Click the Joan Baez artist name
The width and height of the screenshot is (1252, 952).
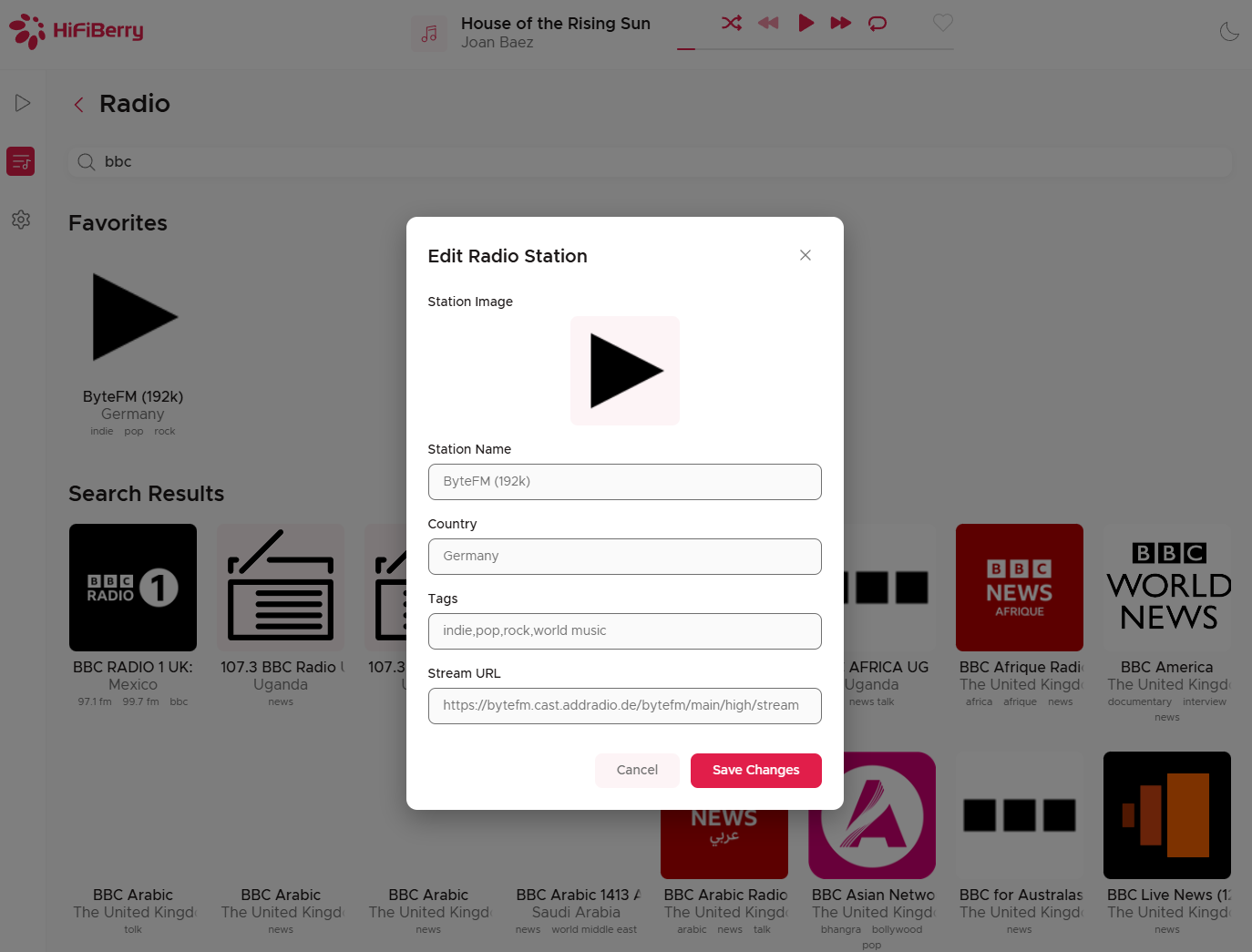pyautogui.click(x=497, y=43)
